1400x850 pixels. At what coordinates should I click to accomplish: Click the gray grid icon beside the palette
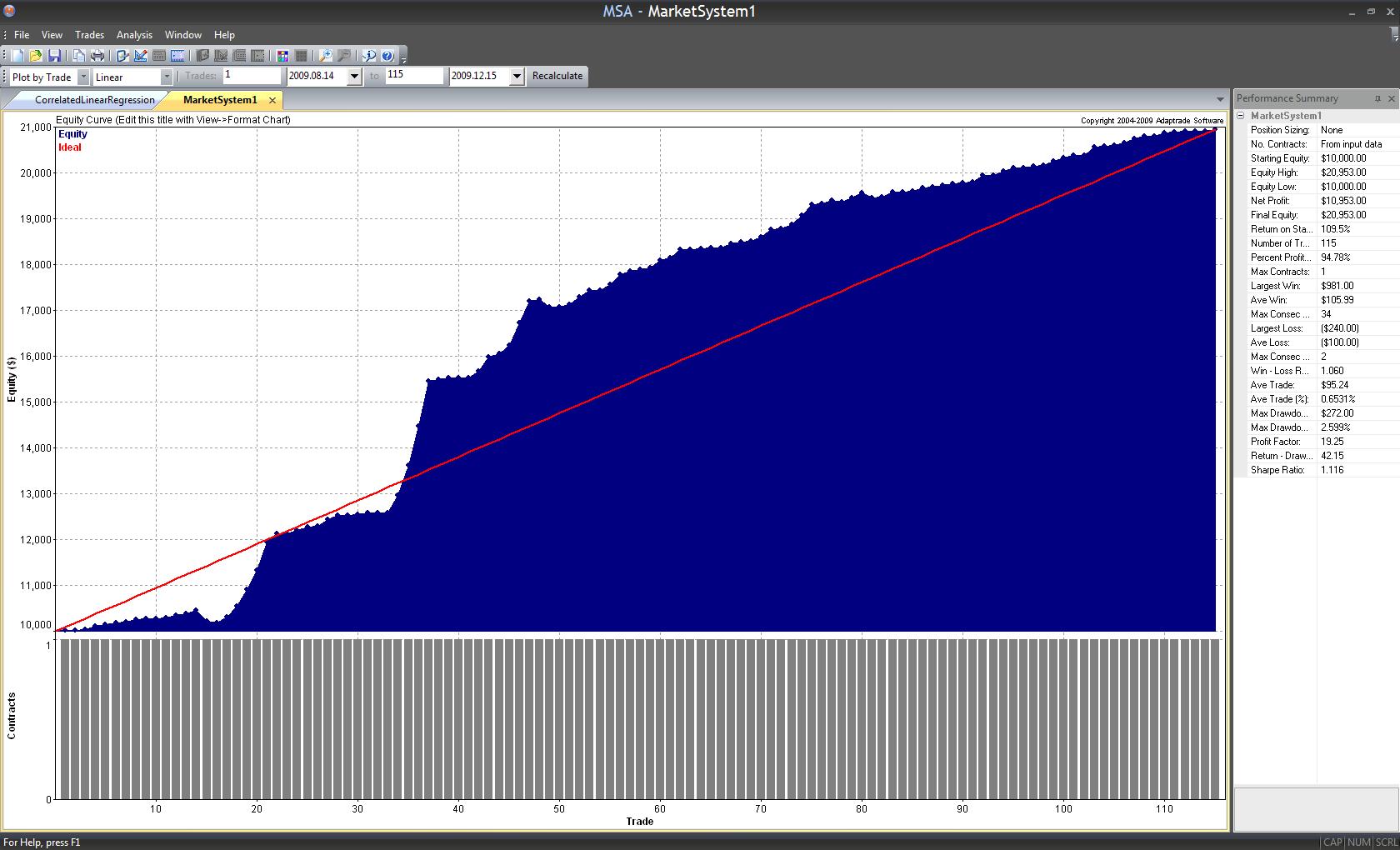(x=301, y=56)
